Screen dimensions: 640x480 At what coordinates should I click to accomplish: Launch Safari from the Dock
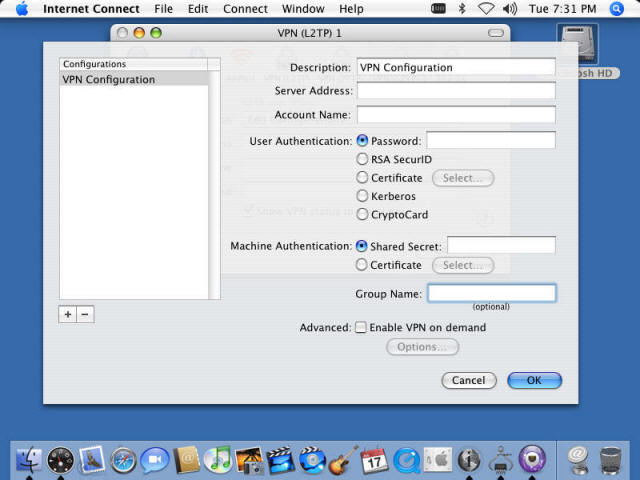[x=123, y=459]
